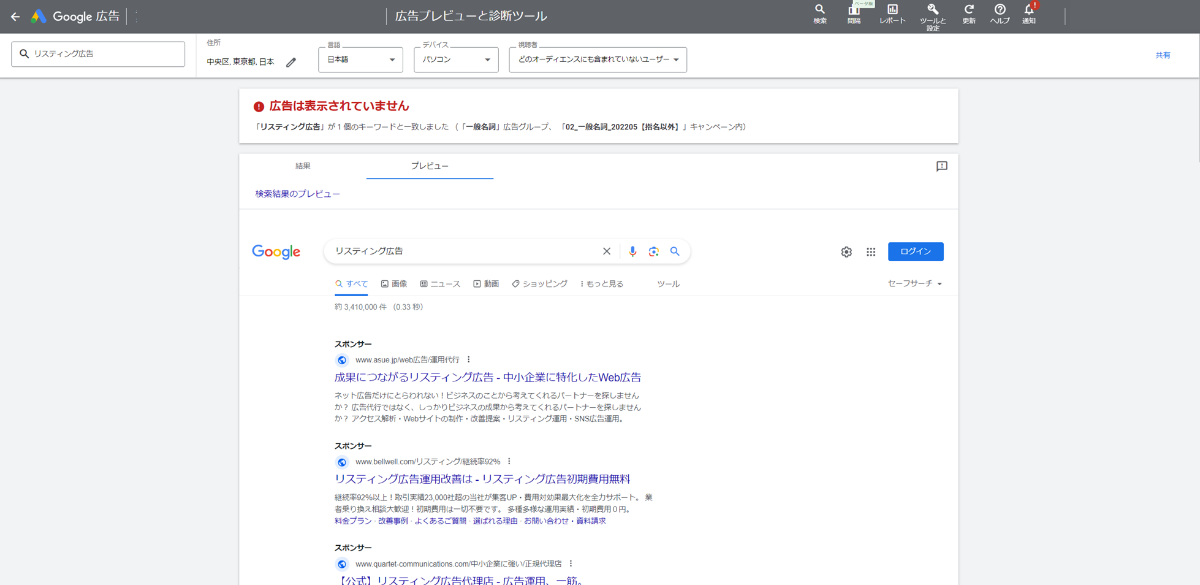
Task: Select the ニュース search tab
Action: (x=440, y=284)
